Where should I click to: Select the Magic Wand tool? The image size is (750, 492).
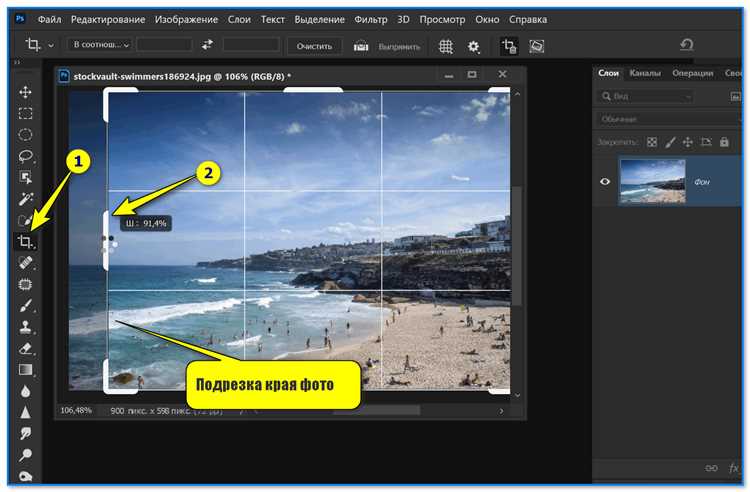pos(26,198)
